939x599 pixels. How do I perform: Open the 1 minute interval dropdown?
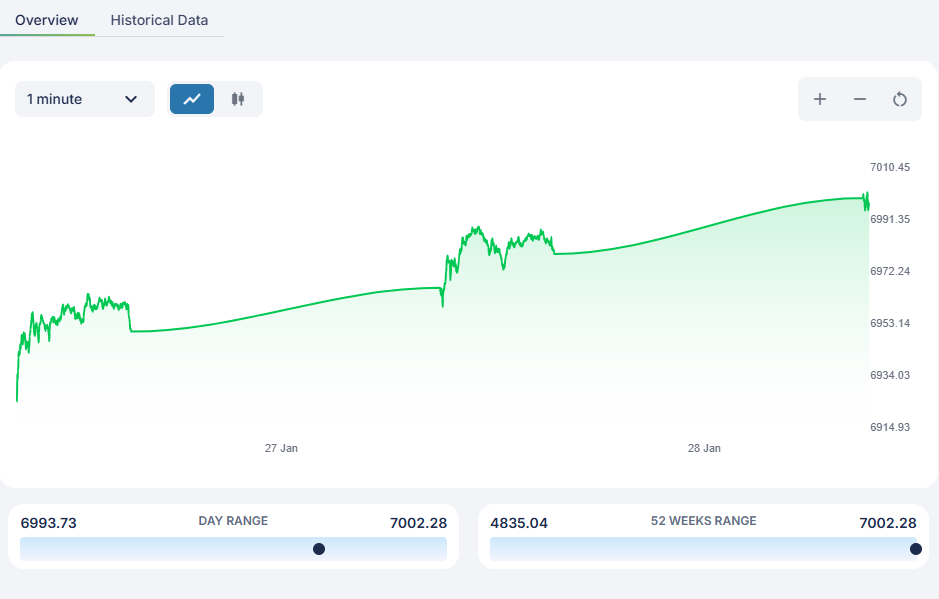click(x=84, y=99)
